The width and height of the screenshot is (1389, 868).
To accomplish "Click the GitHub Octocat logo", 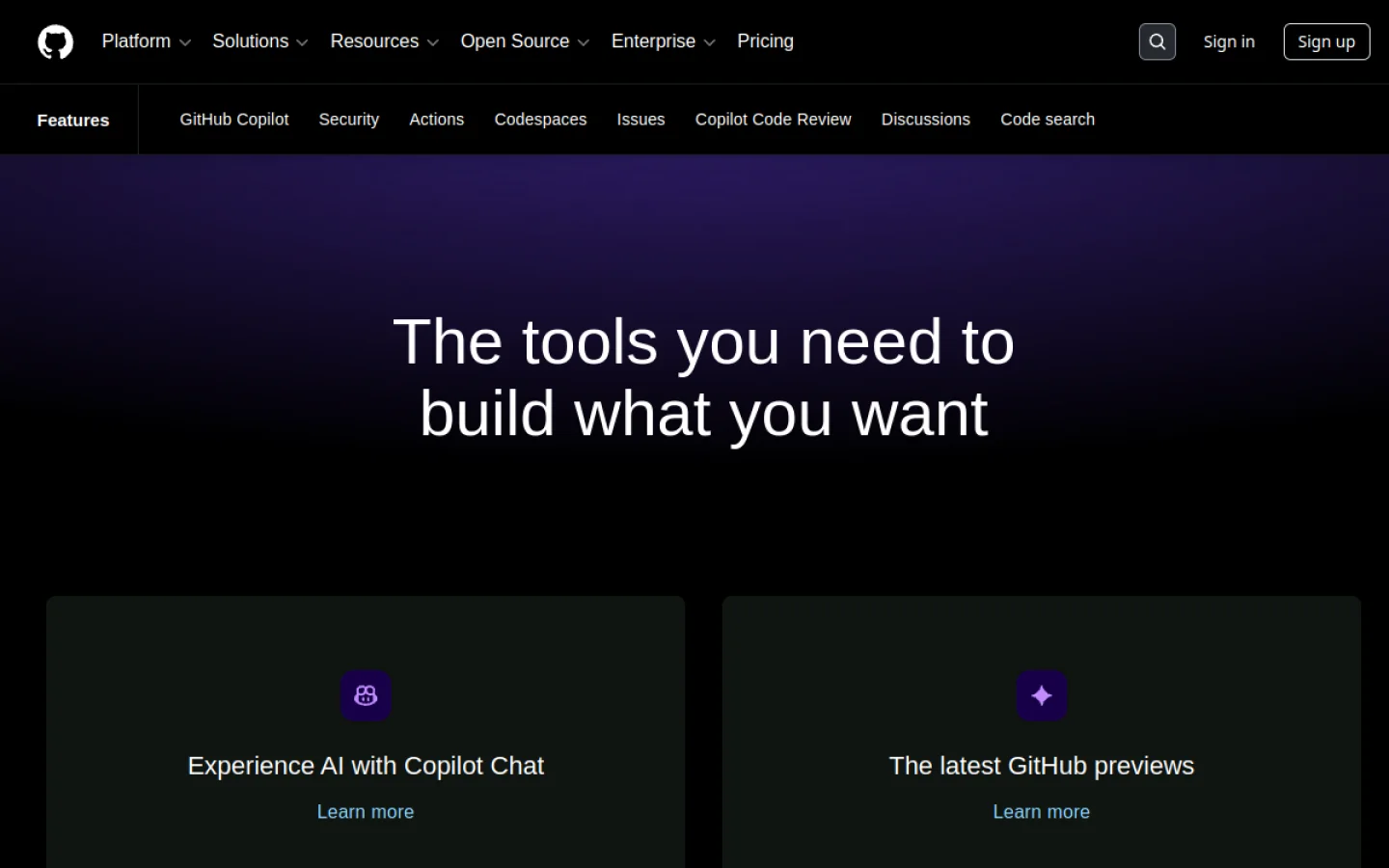I will click(55, 41).
